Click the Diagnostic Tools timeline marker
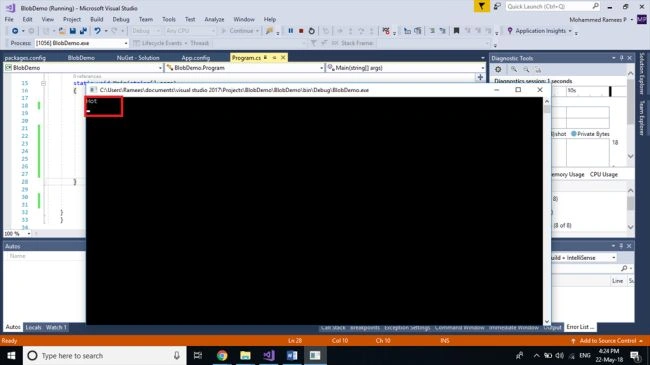650x365 pixels. point(610,91)
